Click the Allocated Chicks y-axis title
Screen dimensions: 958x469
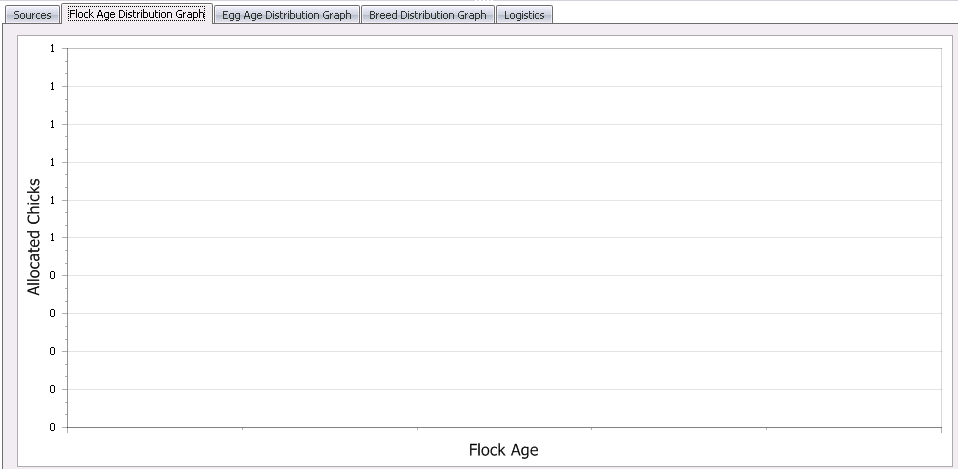(34, 237)
